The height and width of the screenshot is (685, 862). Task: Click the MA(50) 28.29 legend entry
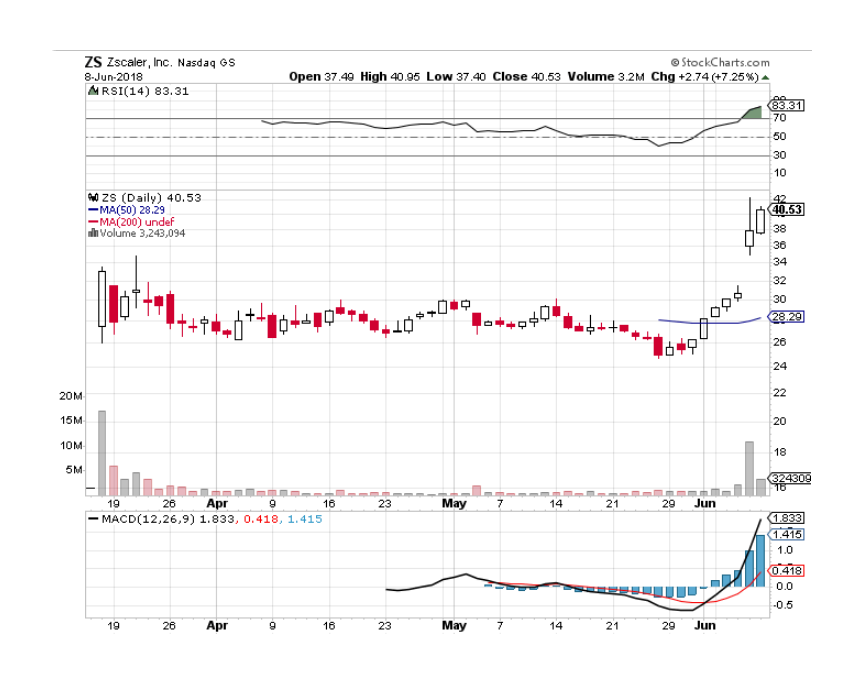pos(132,210)
